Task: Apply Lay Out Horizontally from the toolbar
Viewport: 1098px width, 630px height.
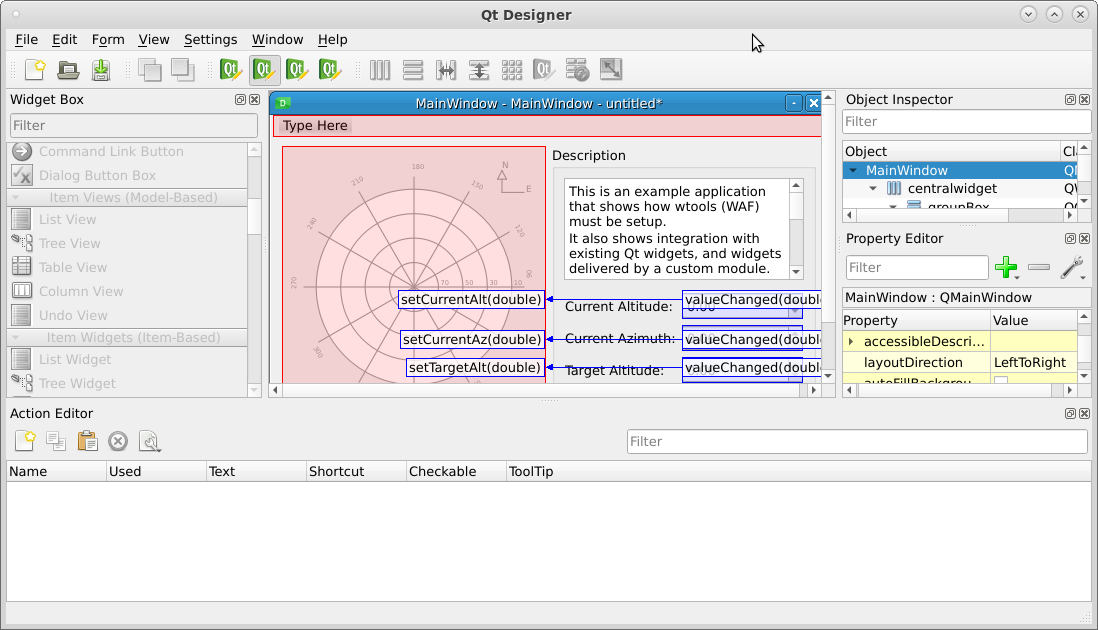Action: [380, 70]
